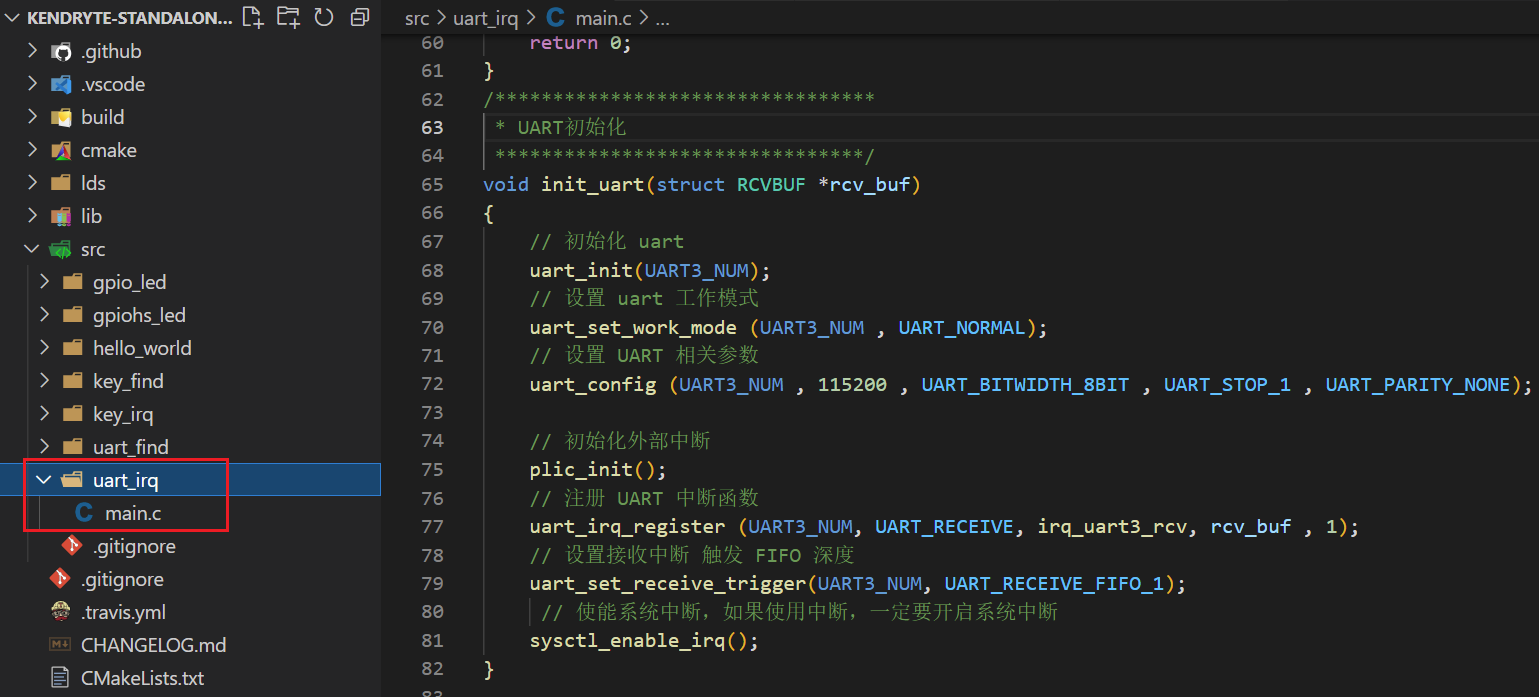
Task: Expand the build folder chevron
Action: [x=32, y=118]
